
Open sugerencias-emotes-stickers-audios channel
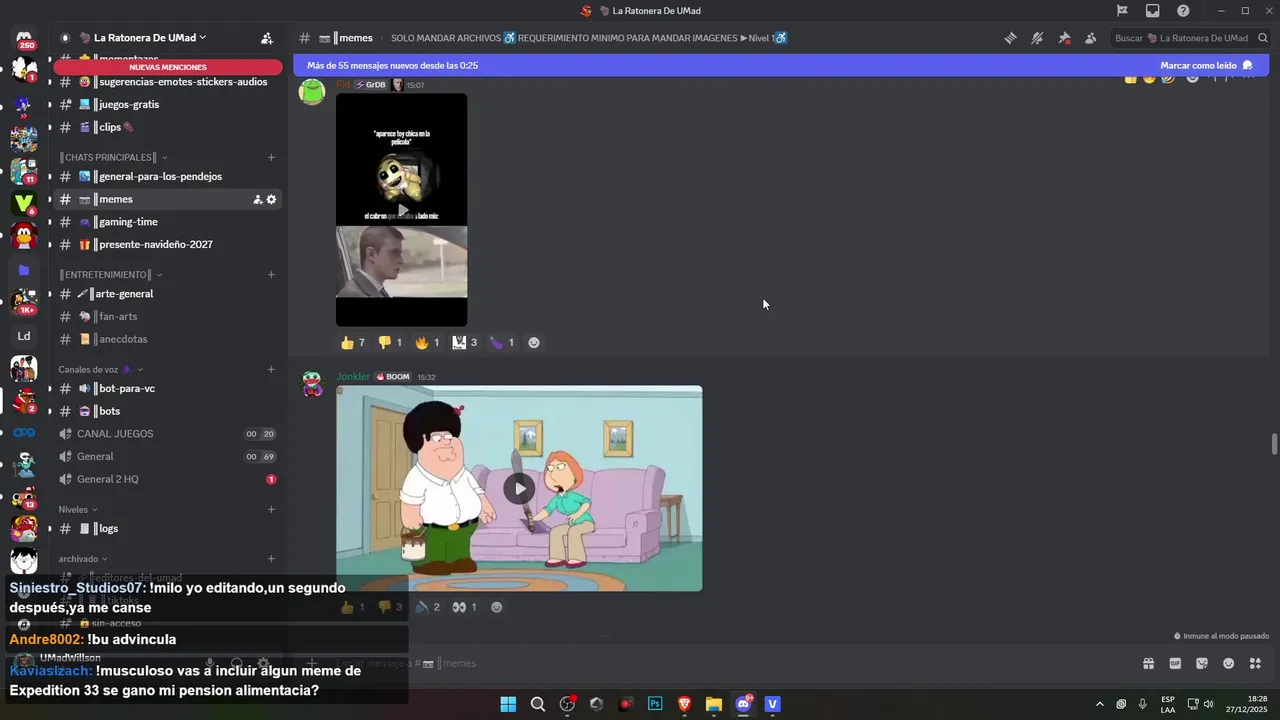(168, 82)
